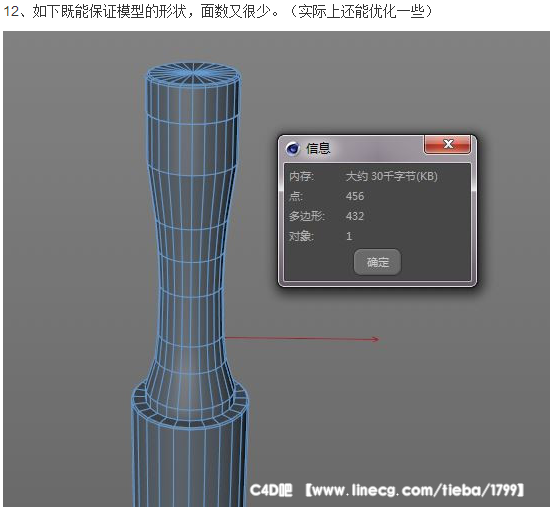Select the circular top cap of the model

click(193, 74)
